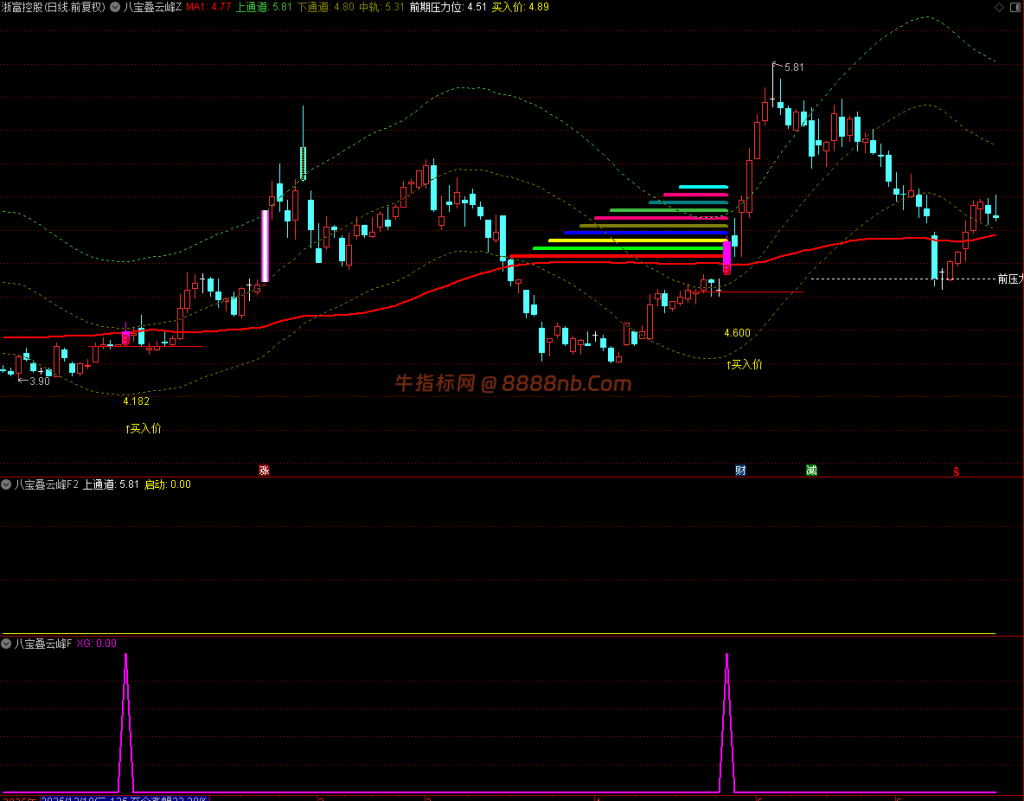Click the yellow stacked horizontal bar

tap(637, 240)
